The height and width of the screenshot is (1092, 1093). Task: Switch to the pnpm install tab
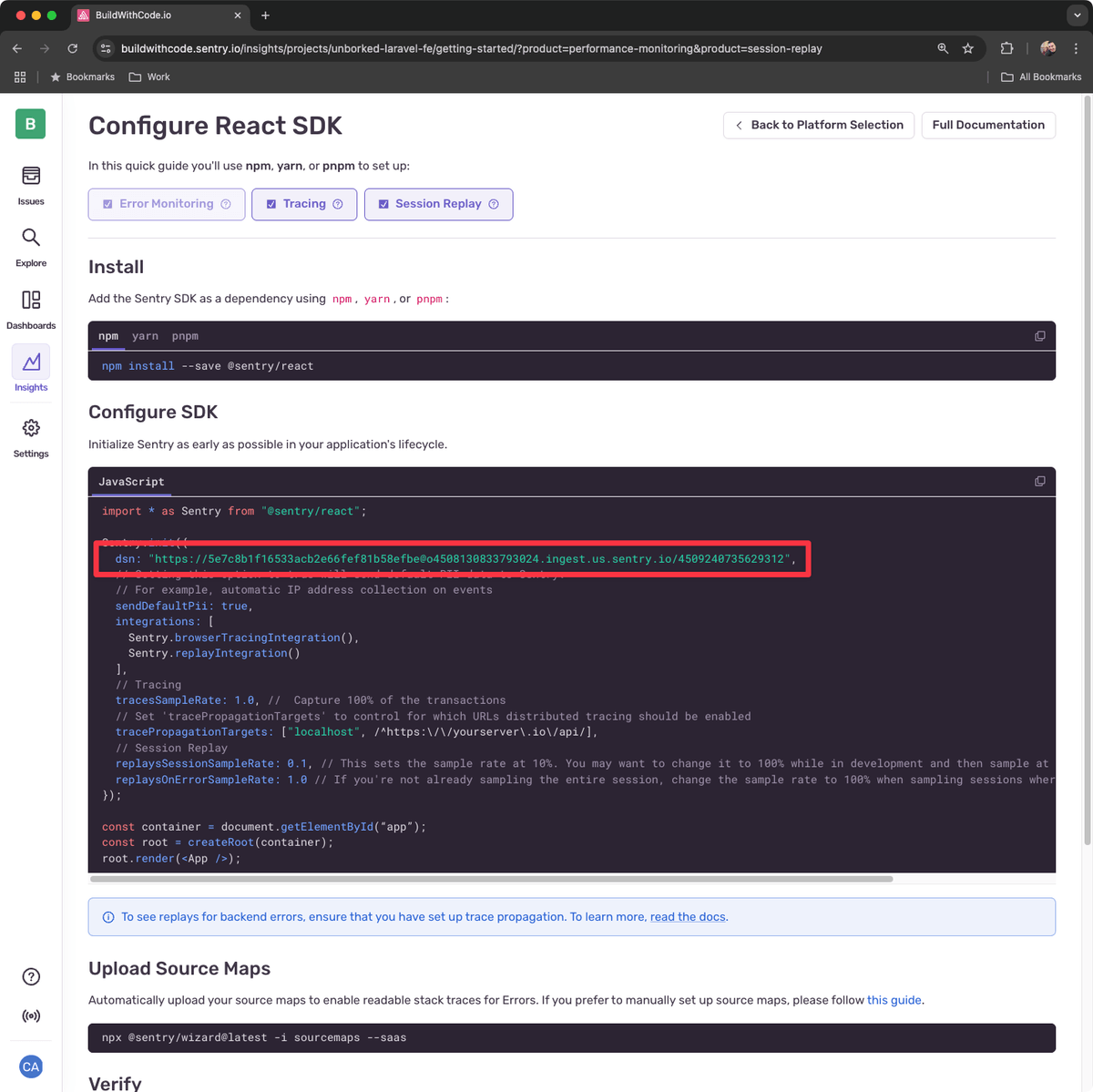pyautogui.click(x=185, y=336)
